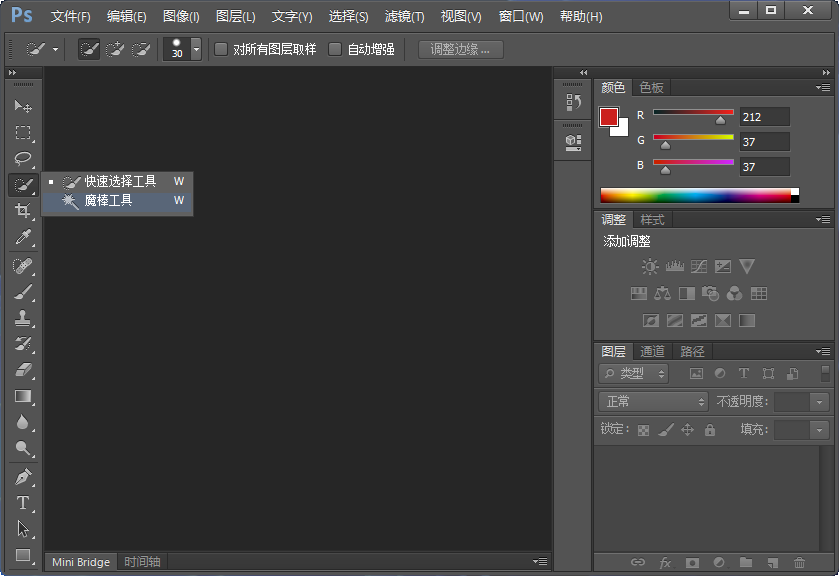Open the brush size picker dropdown
Image resolution: width=839 pixels, height=576 pixels.
click(x=196, y=49)
